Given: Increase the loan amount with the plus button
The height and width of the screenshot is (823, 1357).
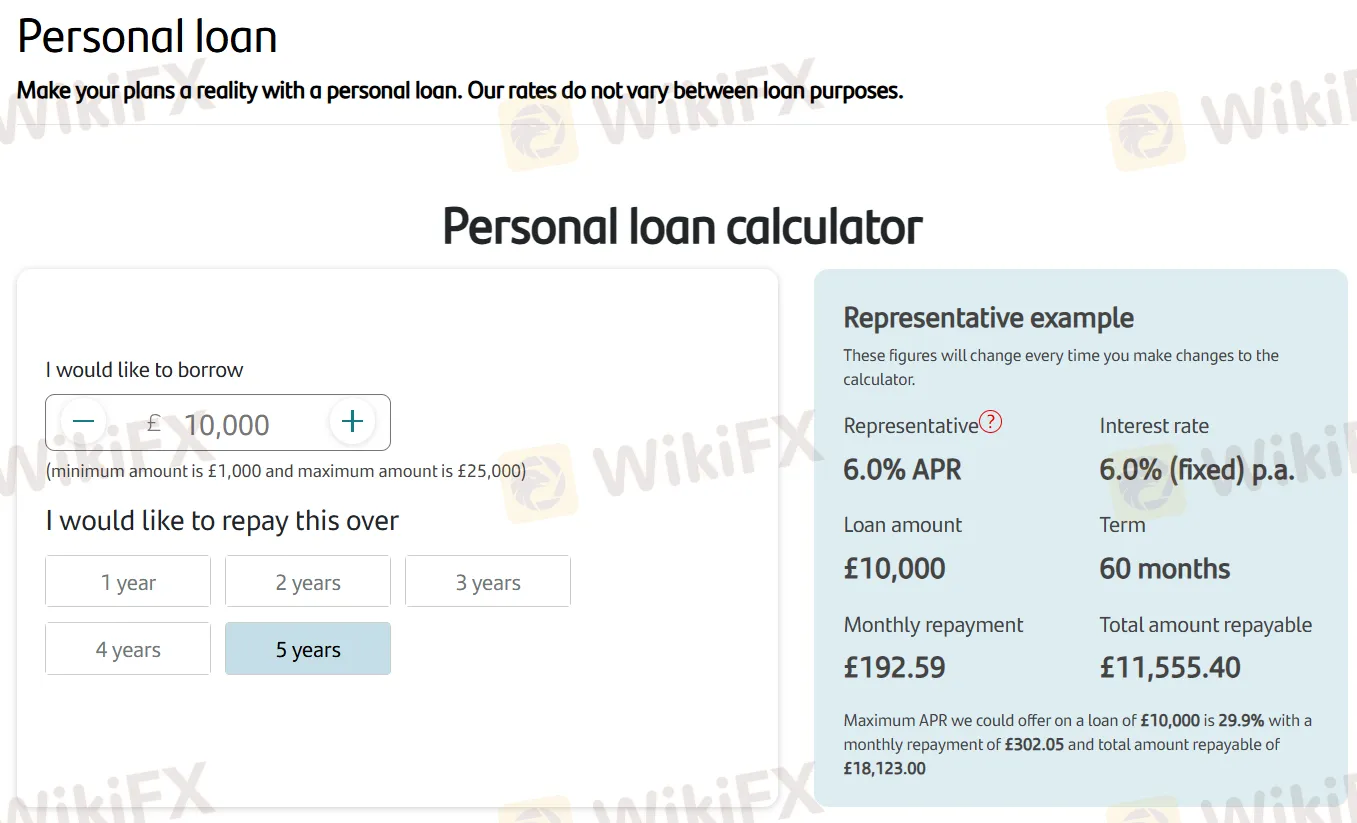Looking at the screenshot, I should tap(352, 422).
